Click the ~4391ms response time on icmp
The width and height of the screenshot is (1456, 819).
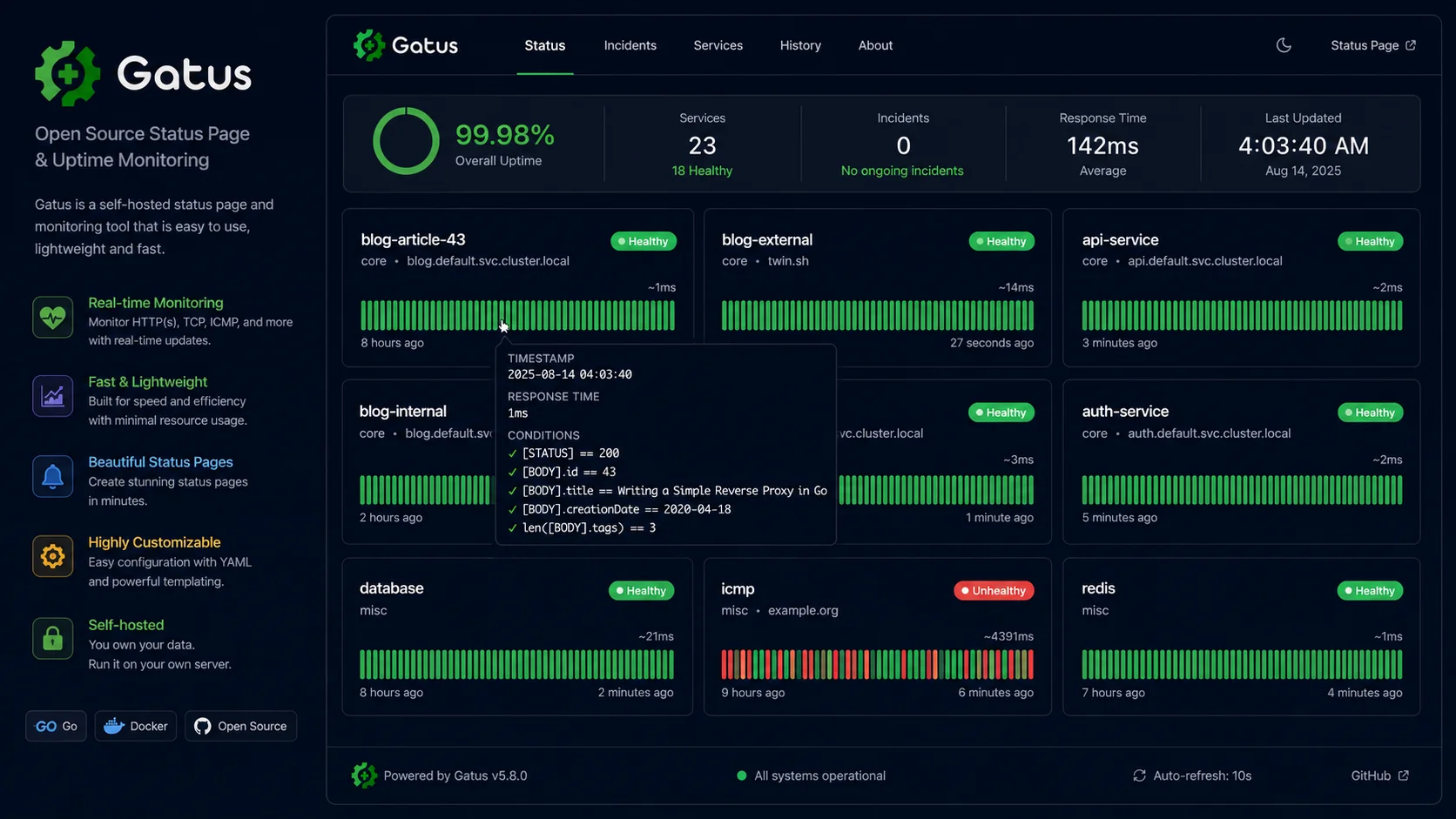(1008, 636)
